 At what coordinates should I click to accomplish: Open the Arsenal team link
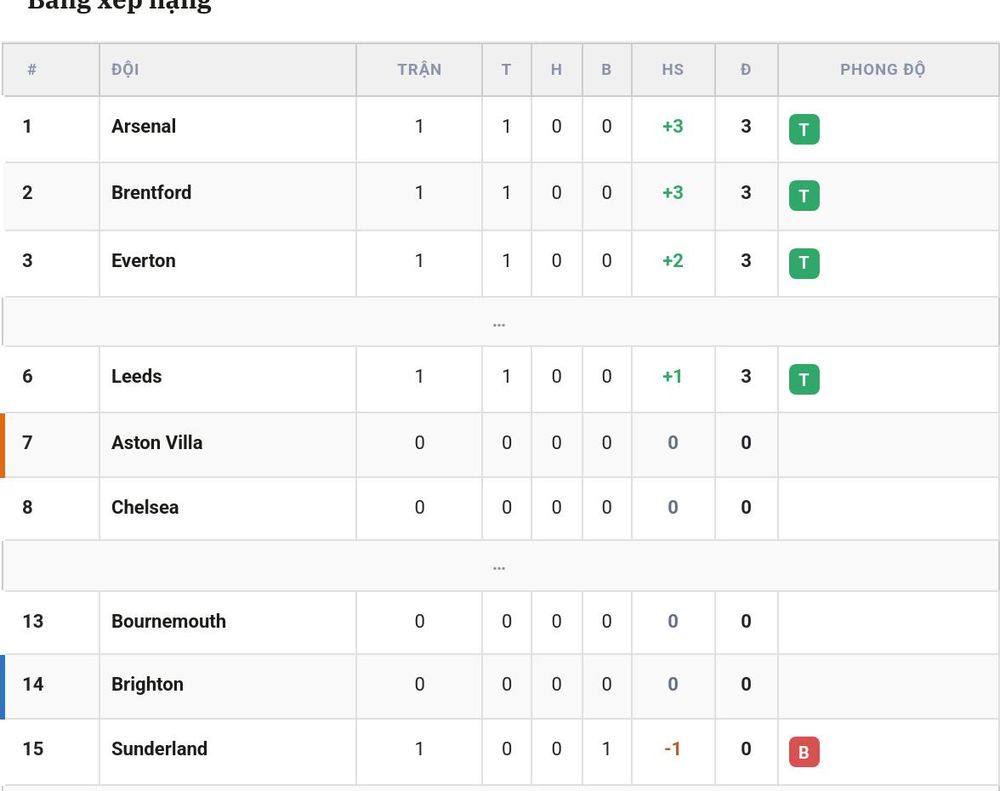click(143, 126)
